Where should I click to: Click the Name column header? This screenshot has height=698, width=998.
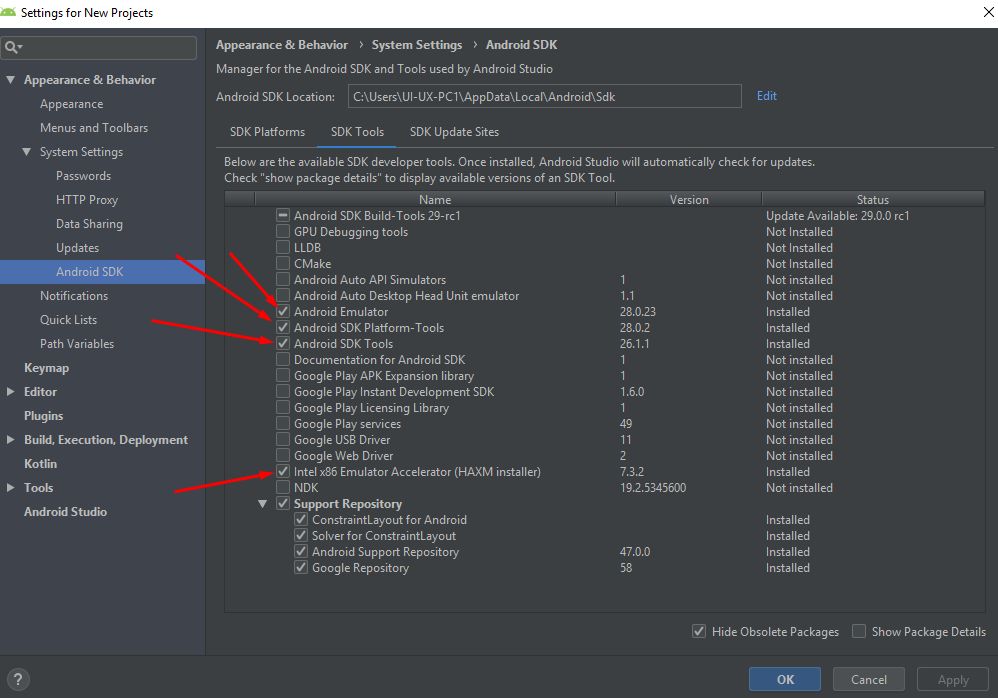pos(435,199)
